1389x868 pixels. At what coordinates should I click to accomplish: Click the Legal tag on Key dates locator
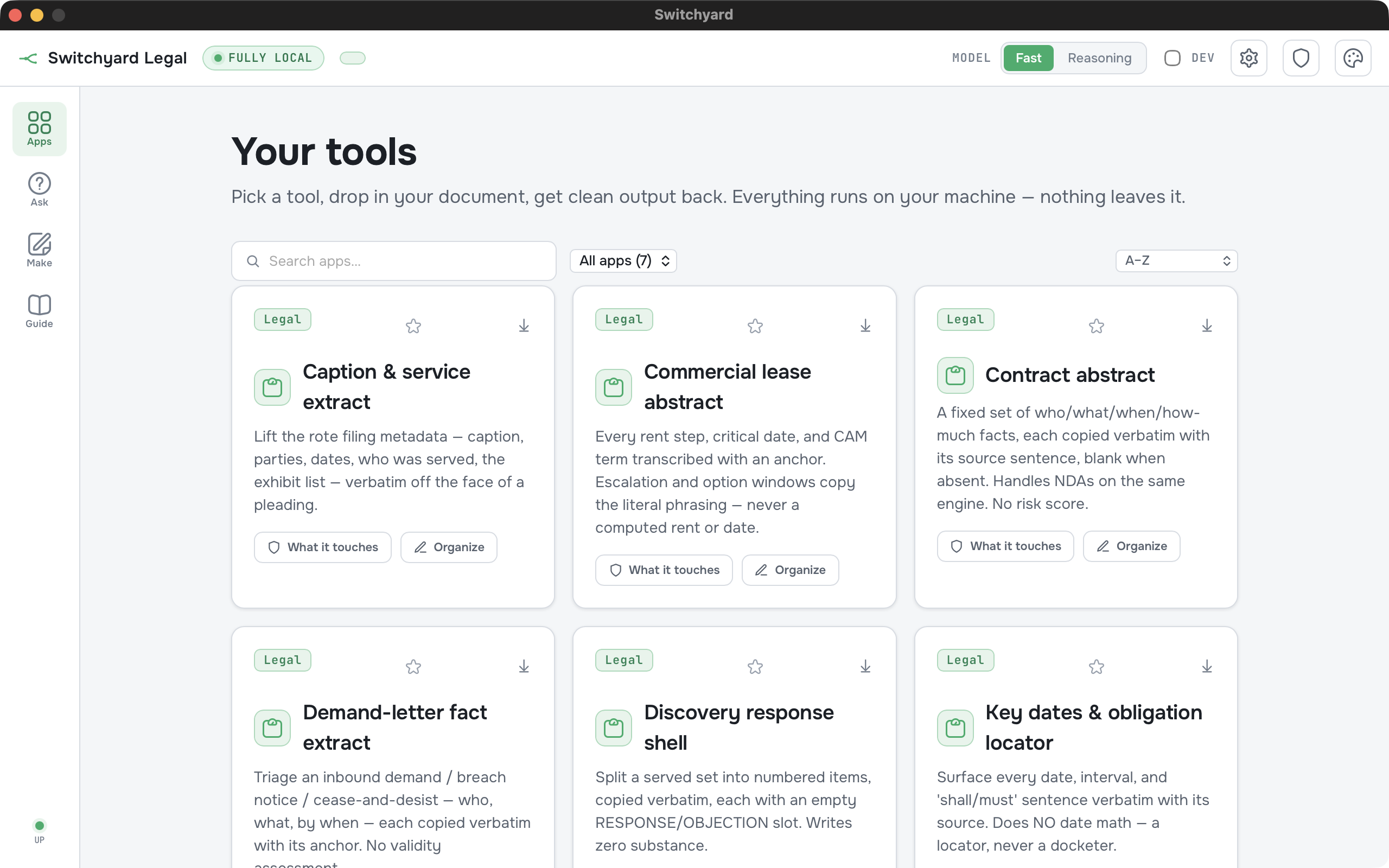(965, 660)
